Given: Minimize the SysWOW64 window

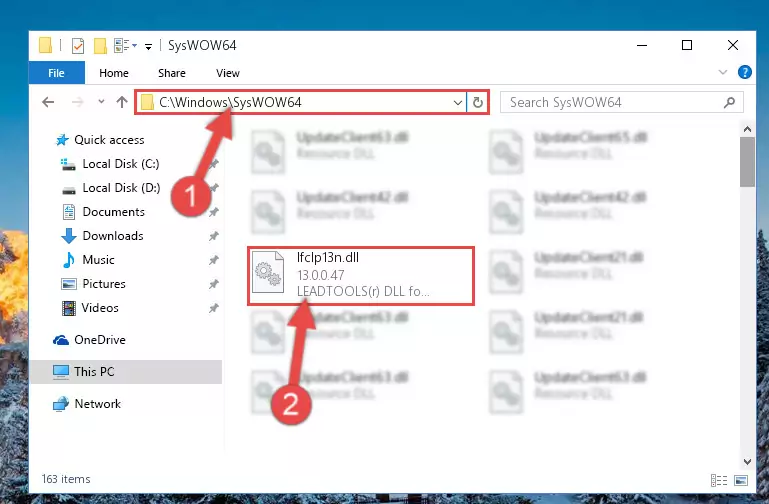Looking at the screenshot, I should coord(642,46).
